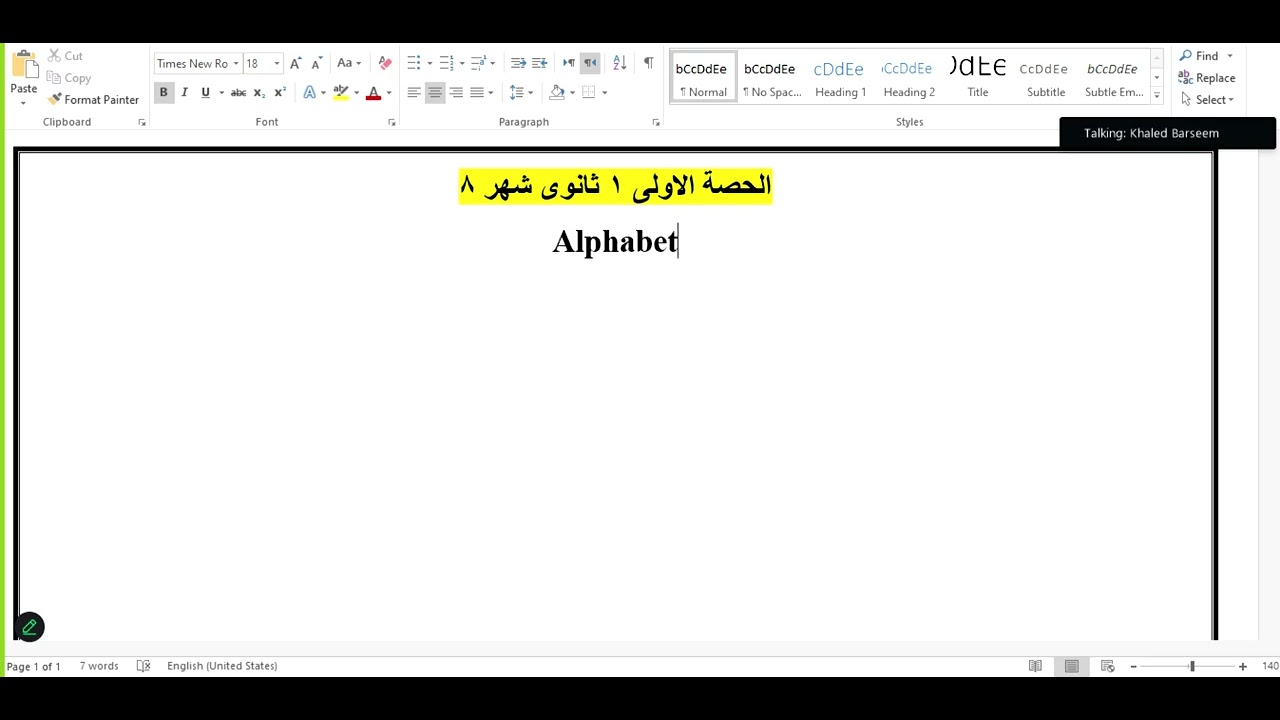Open Clipboard pane launcher

[141, 122]
